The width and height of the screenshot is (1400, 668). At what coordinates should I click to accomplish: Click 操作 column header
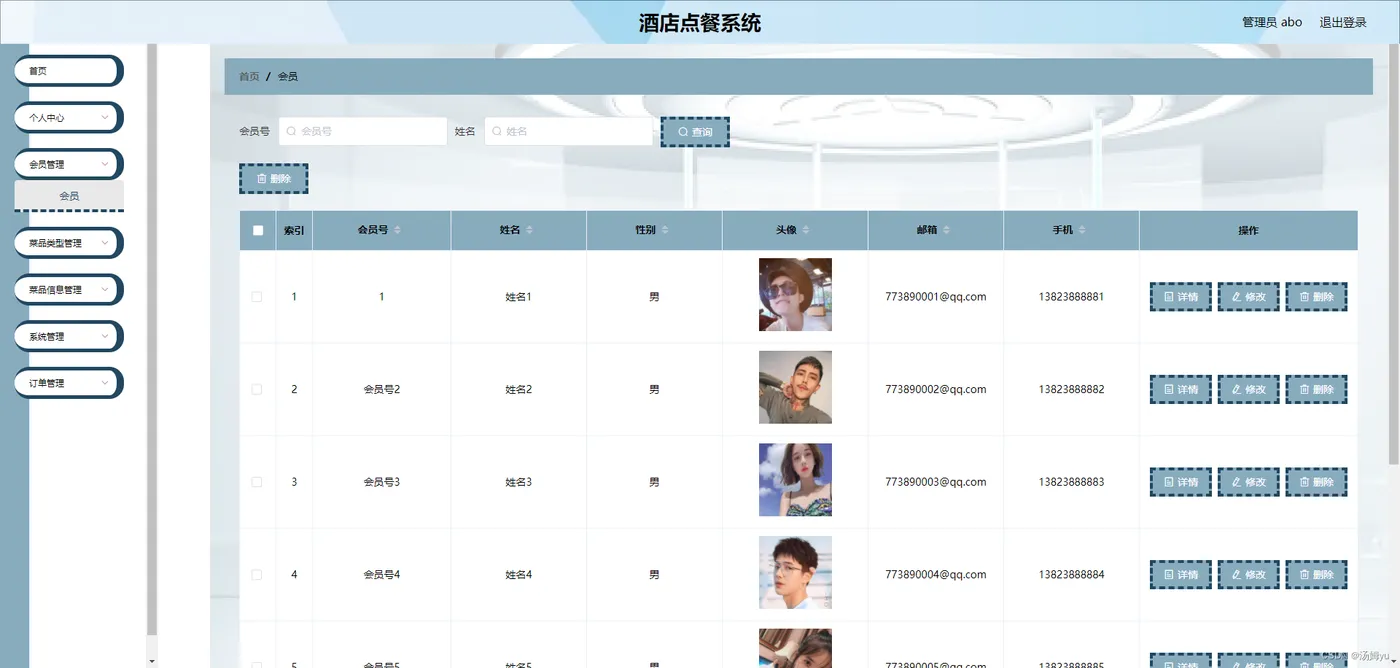(1248, 230)
